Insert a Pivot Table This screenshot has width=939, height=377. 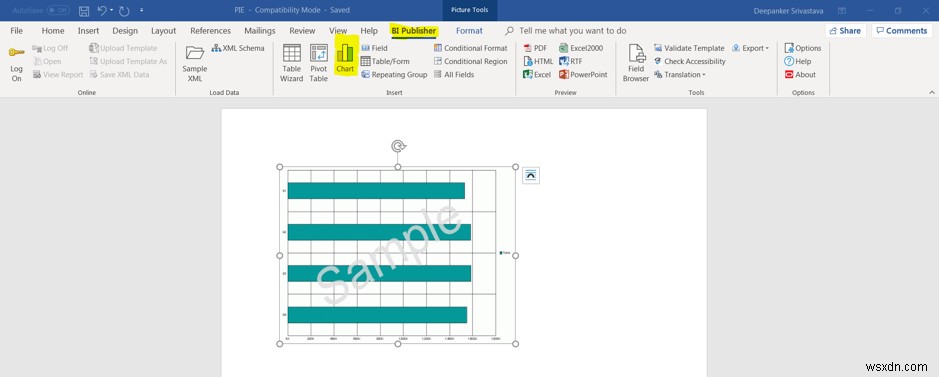click(319, 63)
